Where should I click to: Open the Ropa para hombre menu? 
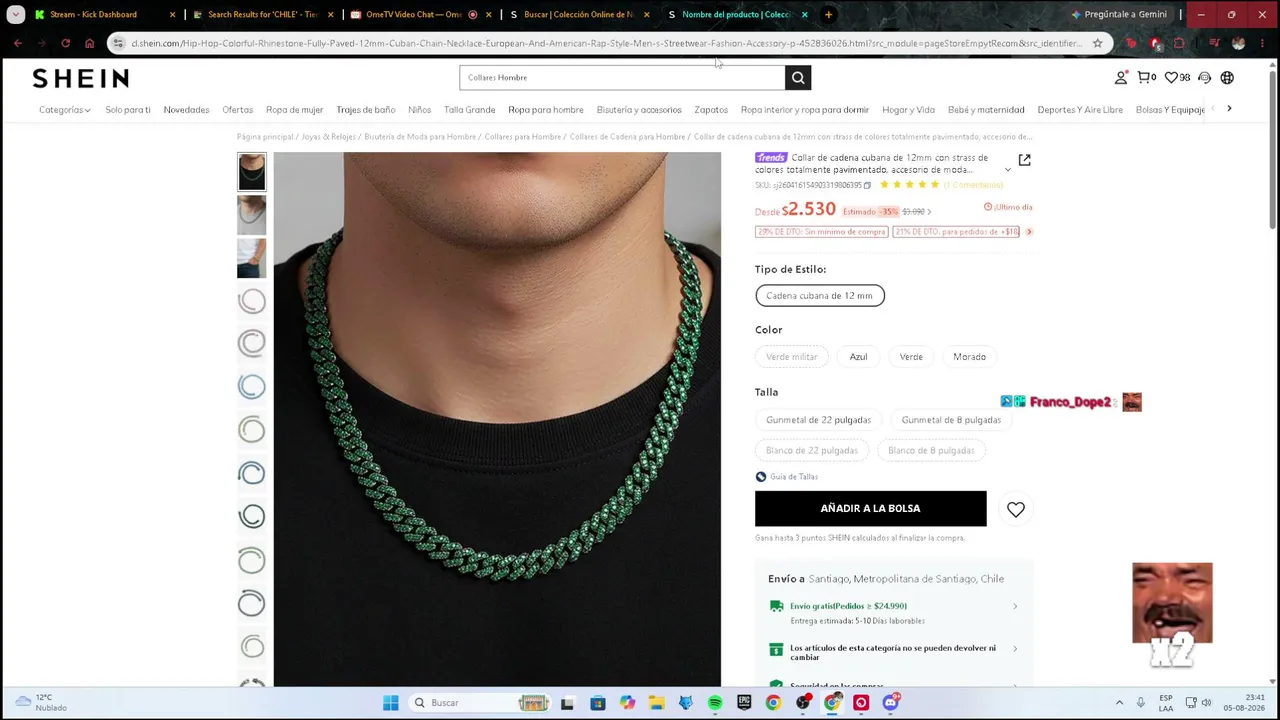coord(546,110)
